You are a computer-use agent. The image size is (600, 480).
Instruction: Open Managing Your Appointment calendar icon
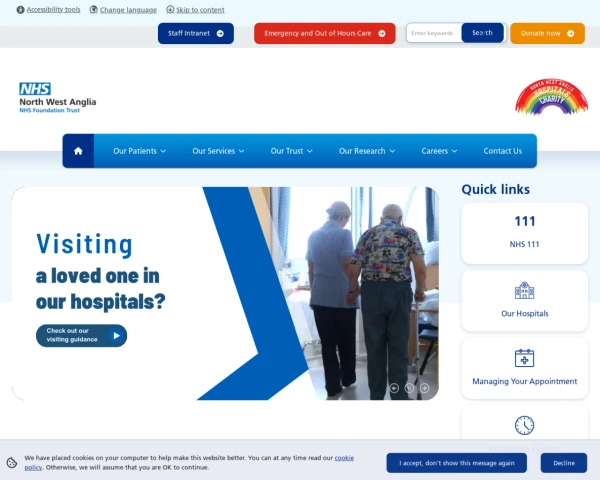coord(524,358)
